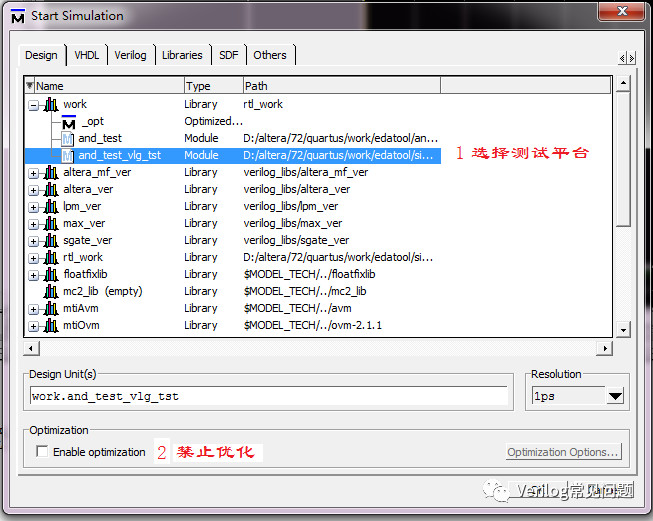Select the and_test_vlg_tst module row
The width and height of the screenshot is (653, 521).
(233, 156)
